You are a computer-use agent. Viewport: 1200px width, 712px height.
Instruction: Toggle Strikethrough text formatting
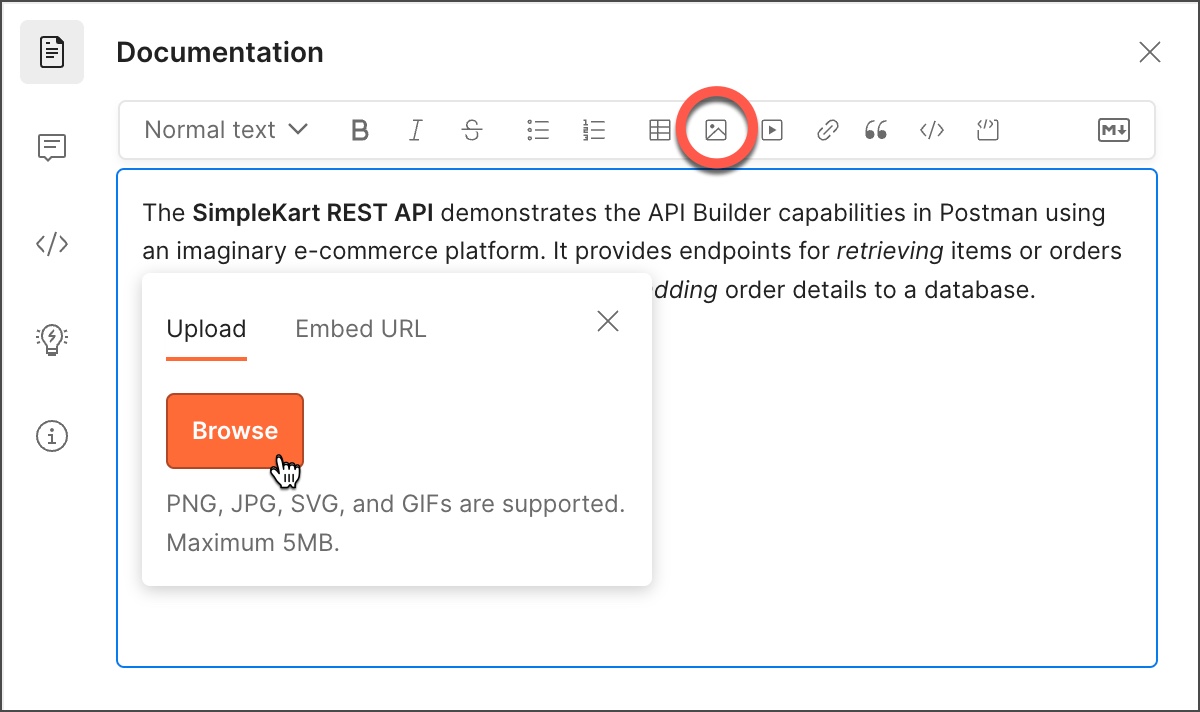click(472, 130)
